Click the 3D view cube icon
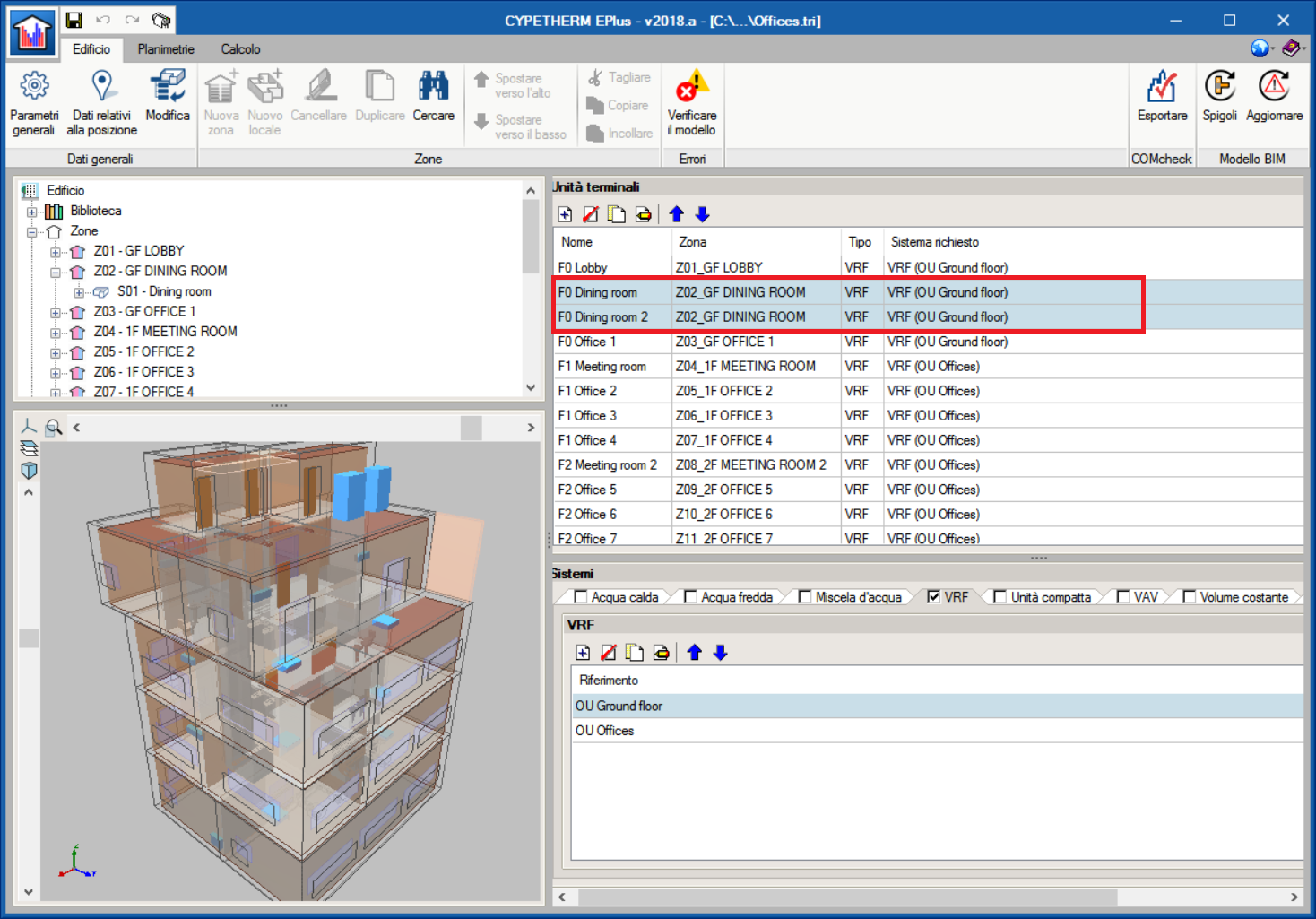Image resolution: width=1316 pixels, height=919 pixels. (x=29, y=470)
